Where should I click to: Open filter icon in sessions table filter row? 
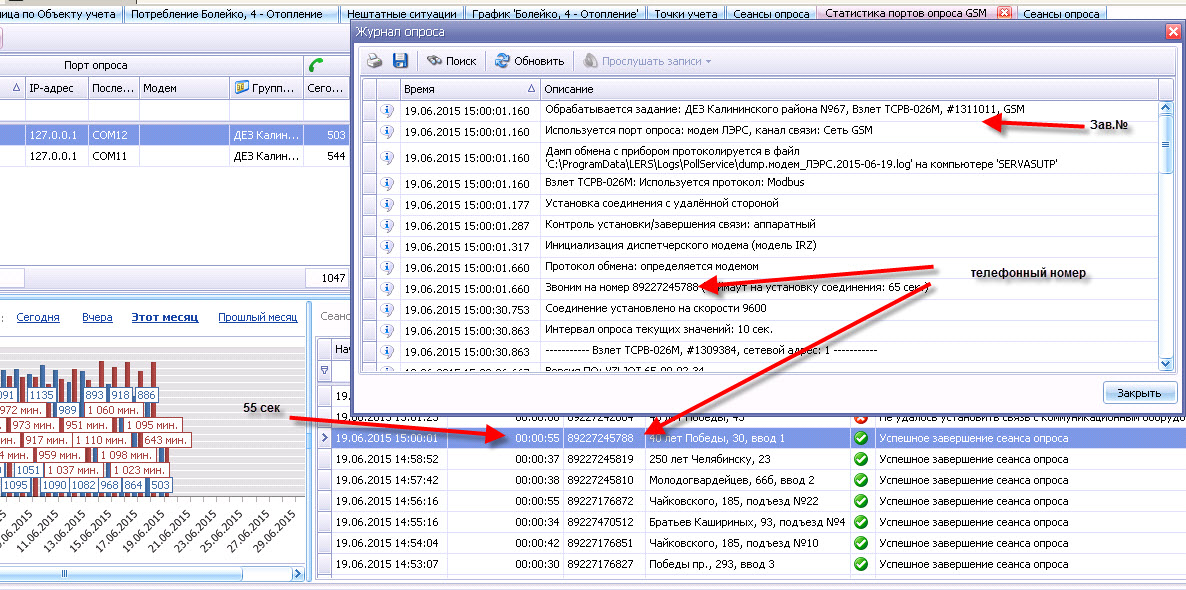pyautogui.click(x=324, y=371)
